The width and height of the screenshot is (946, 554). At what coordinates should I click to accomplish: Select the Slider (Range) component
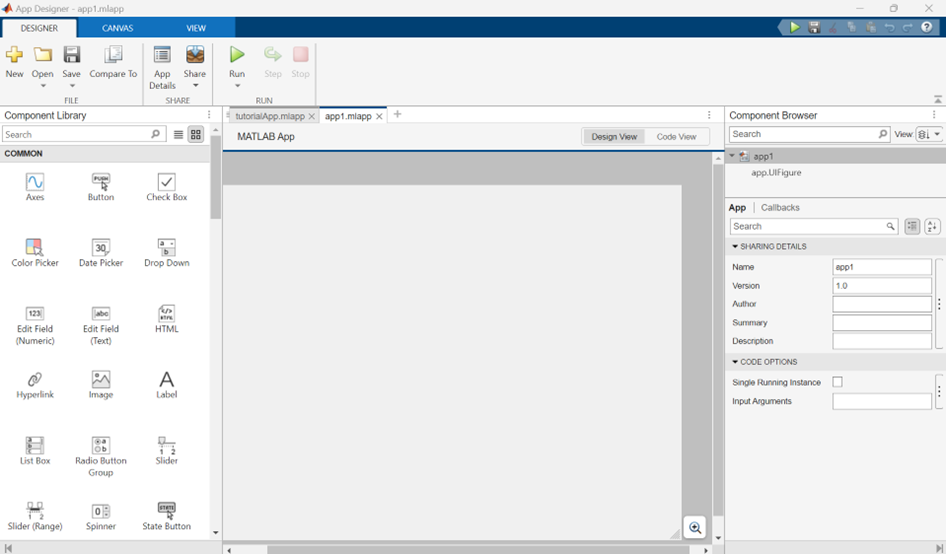[x=35, y=517]
